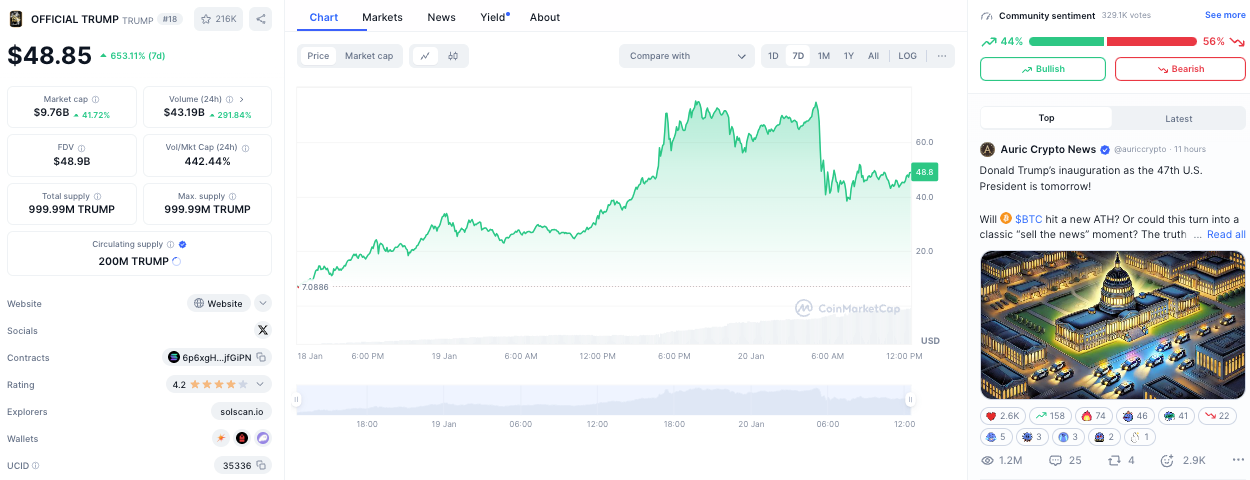Select the candlestick chart style
The height and width of the screenshot is (480, 1250).
coord(453,56)
